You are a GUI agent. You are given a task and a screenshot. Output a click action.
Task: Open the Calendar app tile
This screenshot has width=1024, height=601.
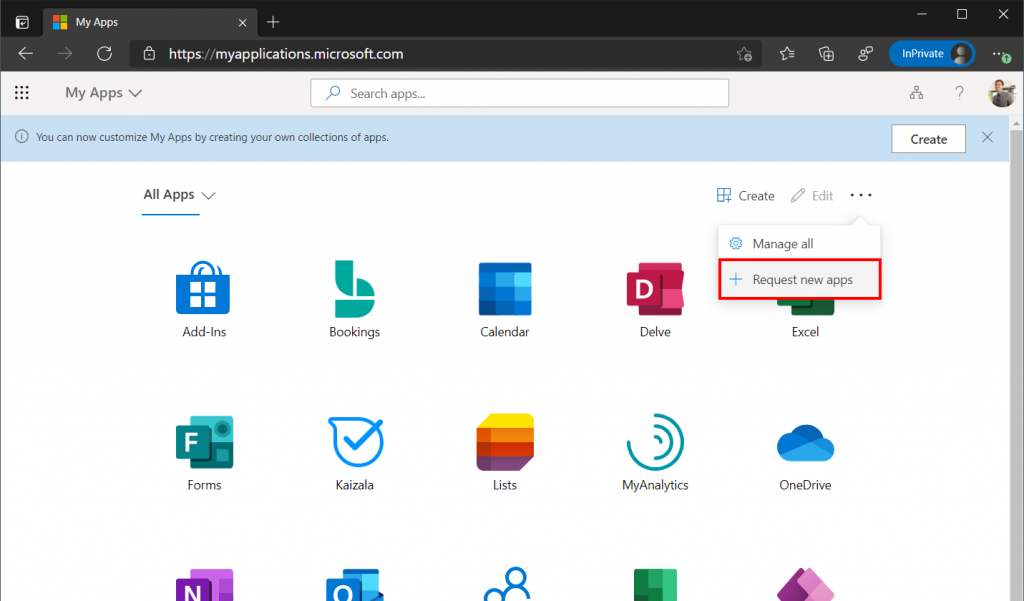pos(505,299)
